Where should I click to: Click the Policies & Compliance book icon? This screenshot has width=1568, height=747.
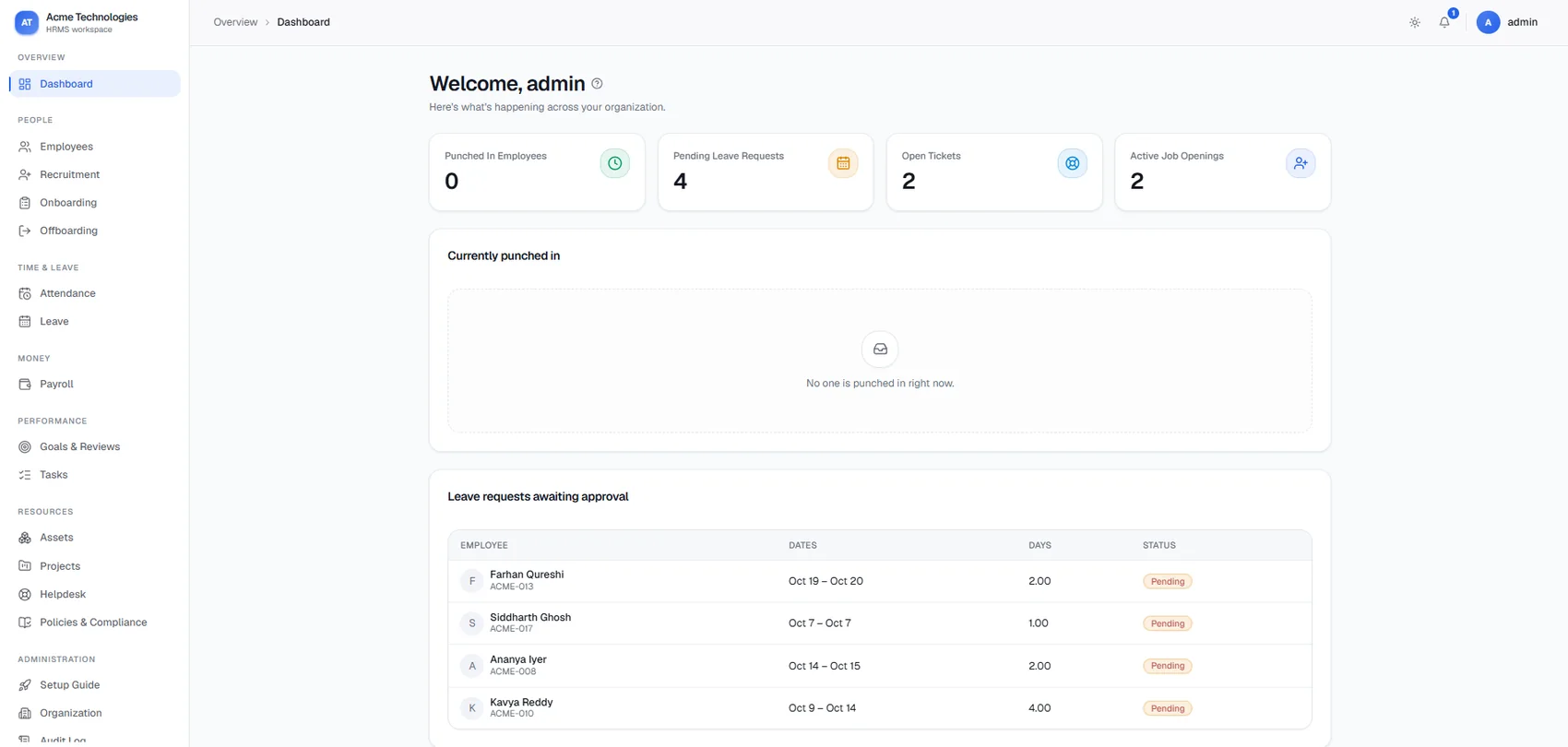[x=25, y=622]
